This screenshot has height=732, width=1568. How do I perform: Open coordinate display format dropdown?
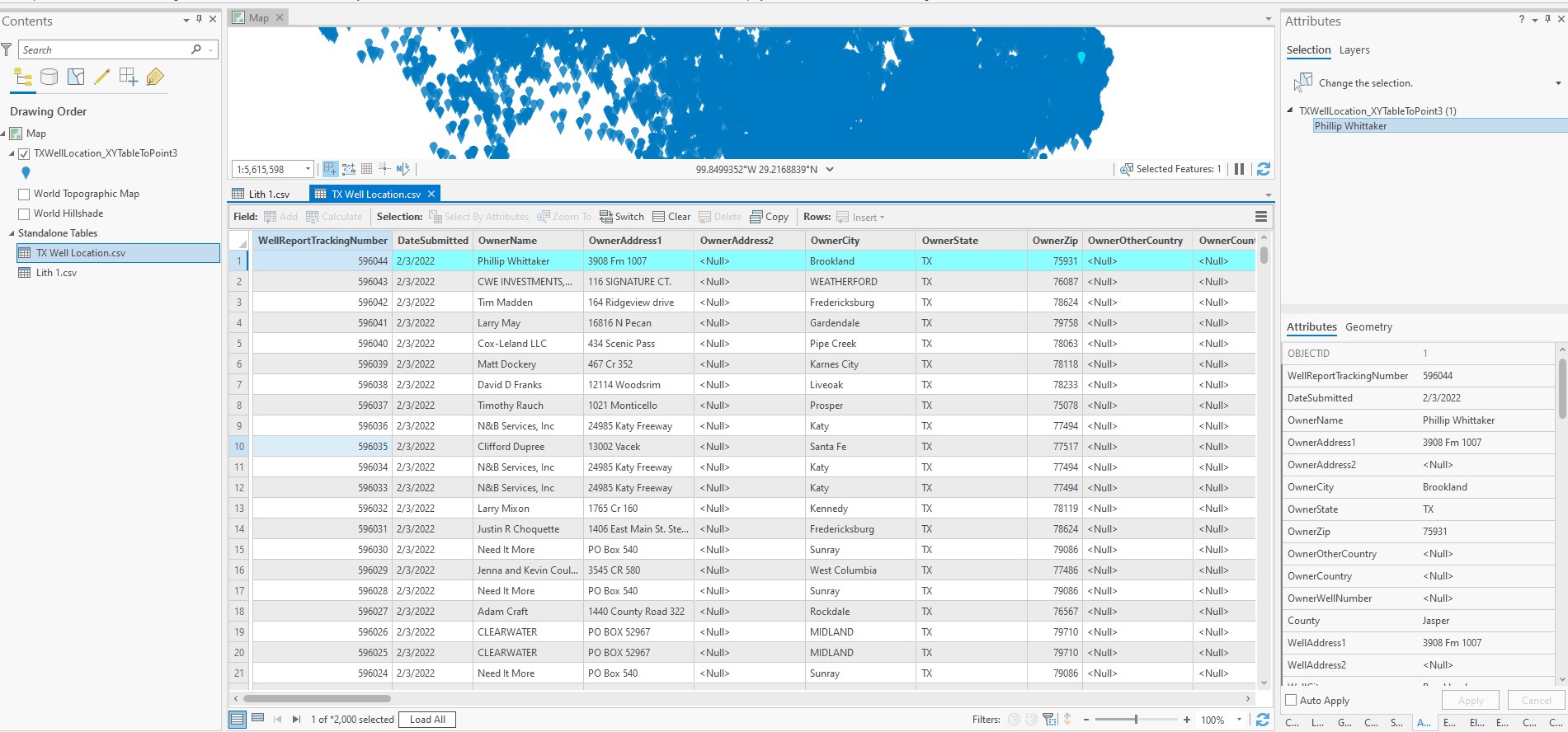click(830, 169)
